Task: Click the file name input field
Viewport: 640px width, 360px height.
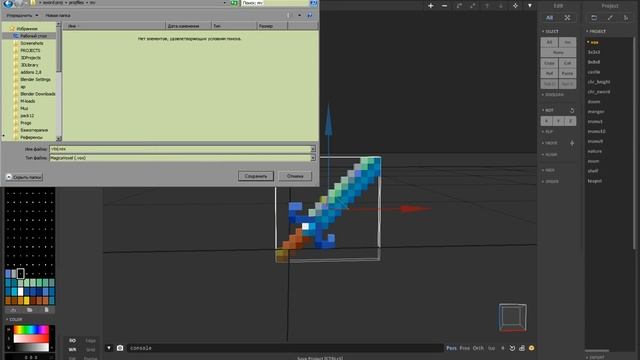Action: point(180,149)
